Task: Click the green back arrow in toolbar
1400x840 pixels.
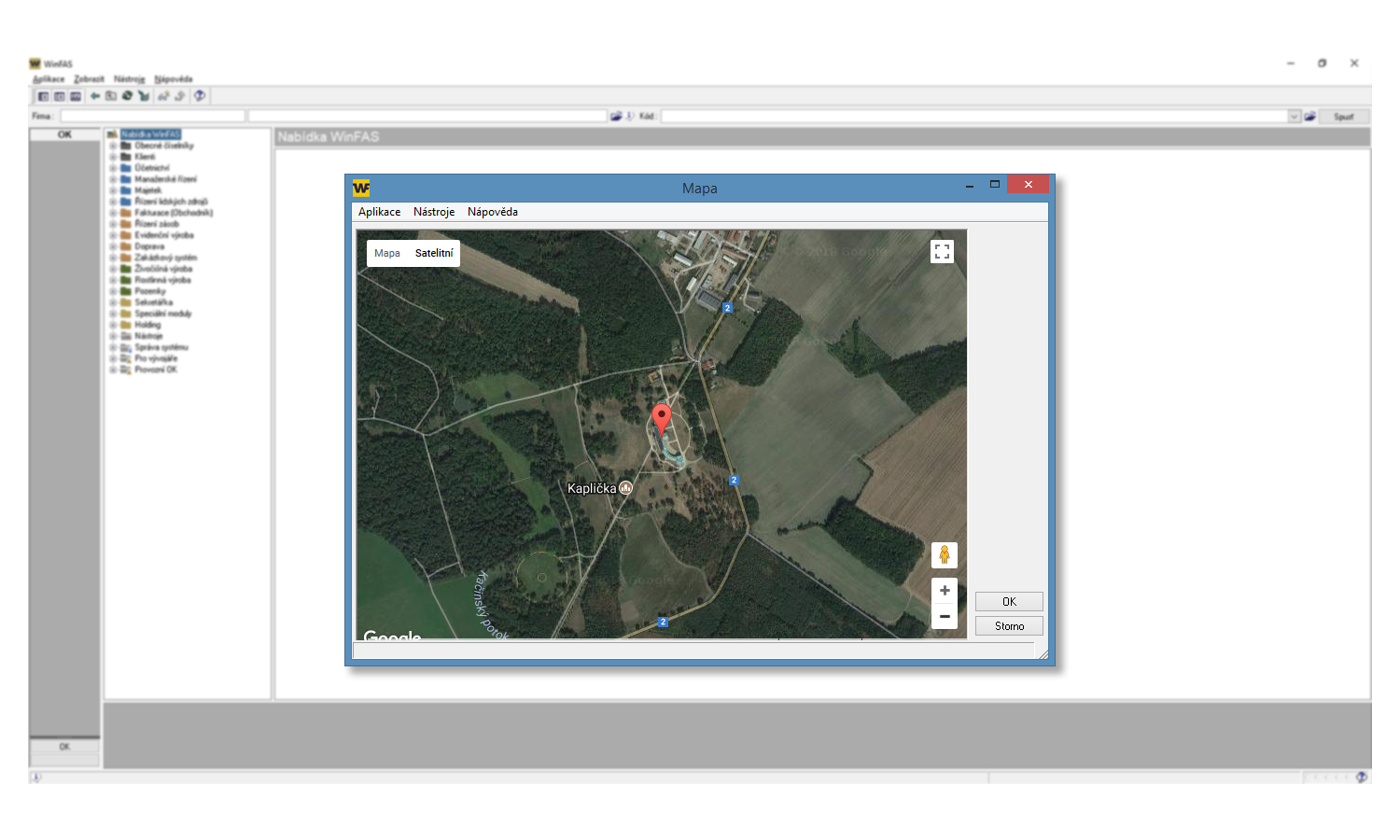Action: point(95,96)
